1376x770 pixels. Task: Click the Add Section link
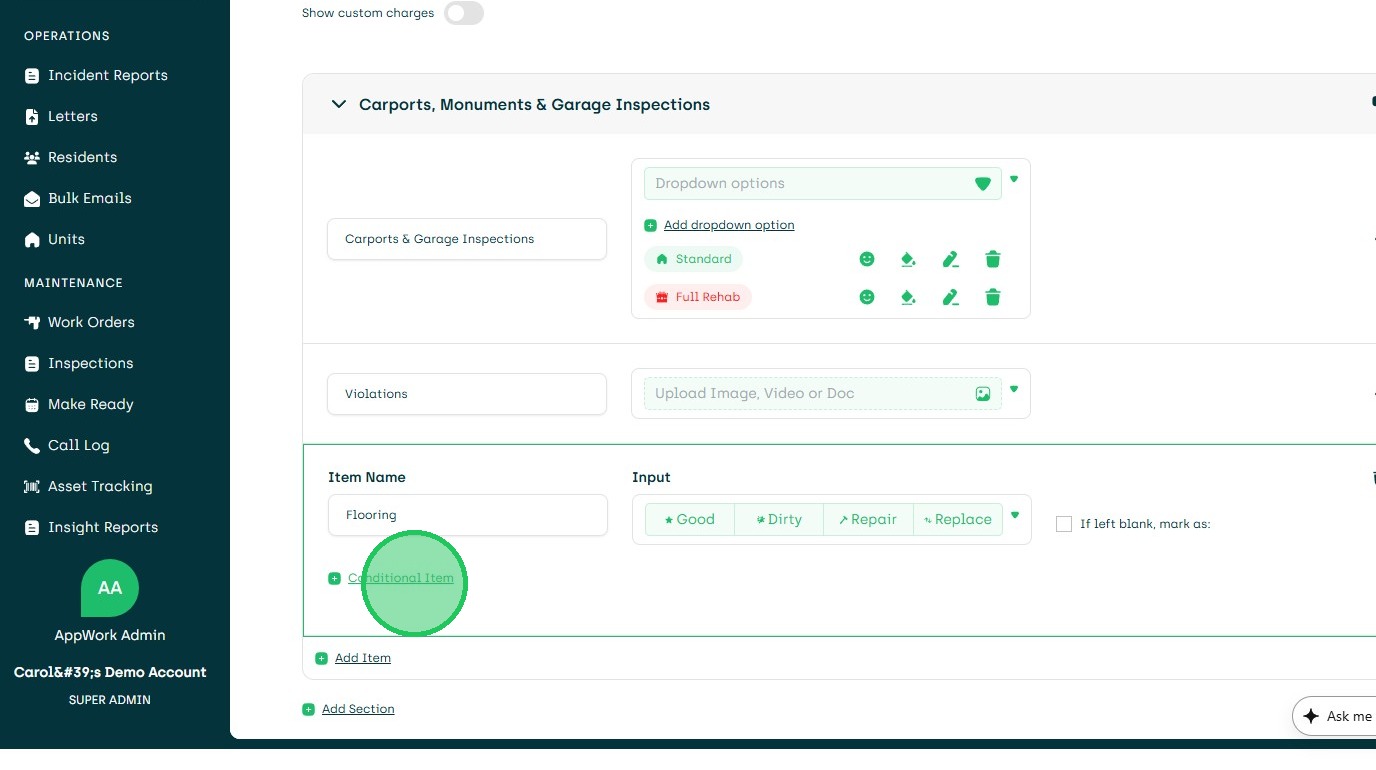(358, 709)
